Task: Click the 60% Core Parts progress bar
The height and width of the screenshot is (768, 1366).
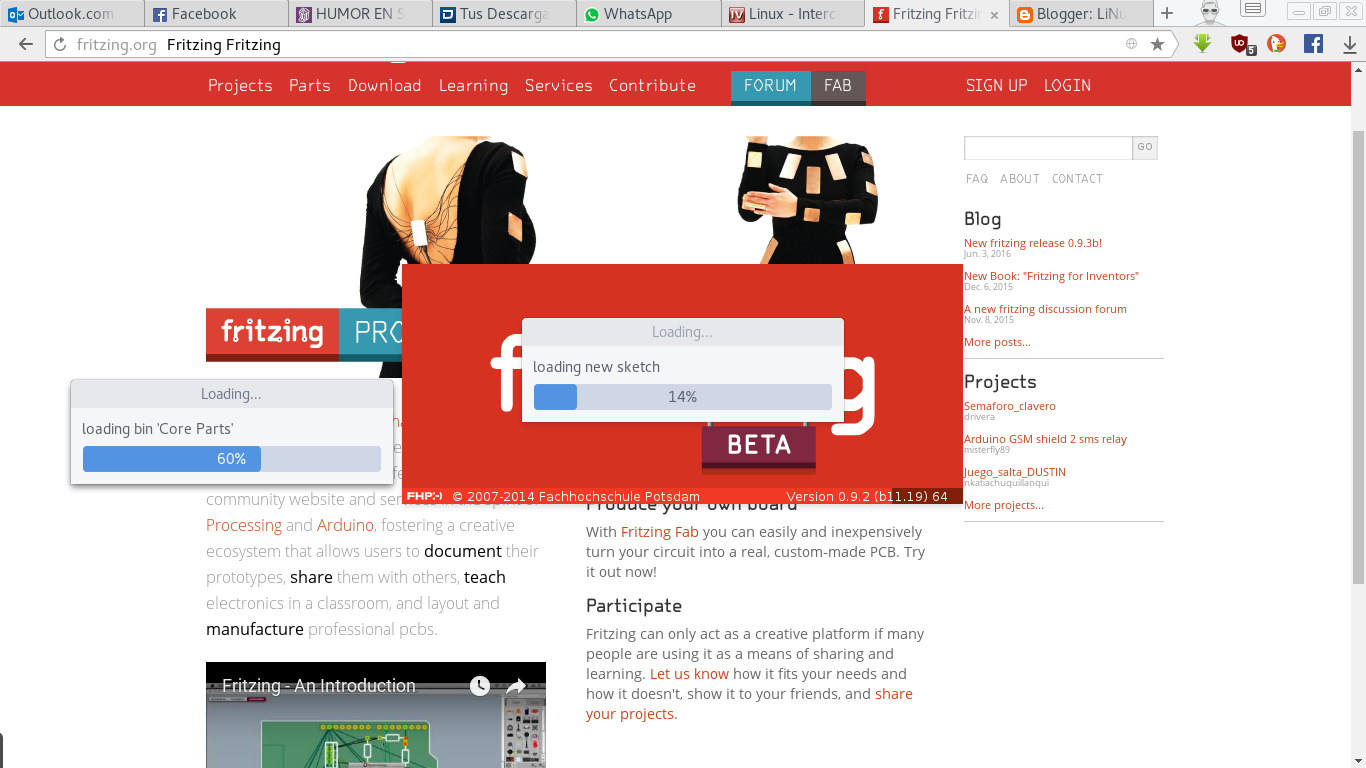Action: pyautogui.click(x=231, y=459)
